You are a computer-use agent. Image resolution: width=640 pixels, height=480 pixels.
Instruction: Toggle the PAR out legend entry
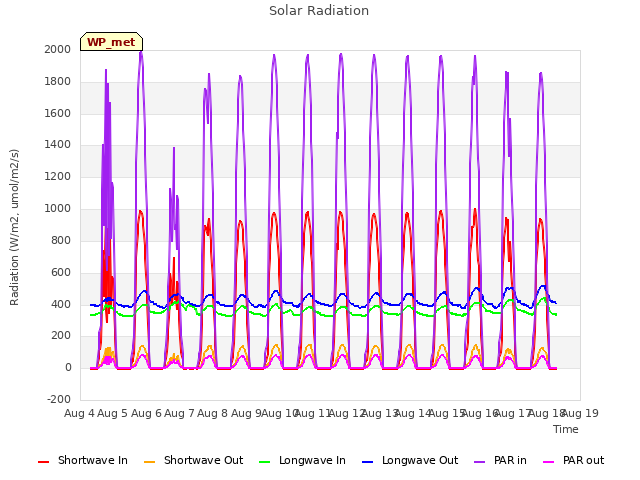pyautogui.click(x=573, y=460)
